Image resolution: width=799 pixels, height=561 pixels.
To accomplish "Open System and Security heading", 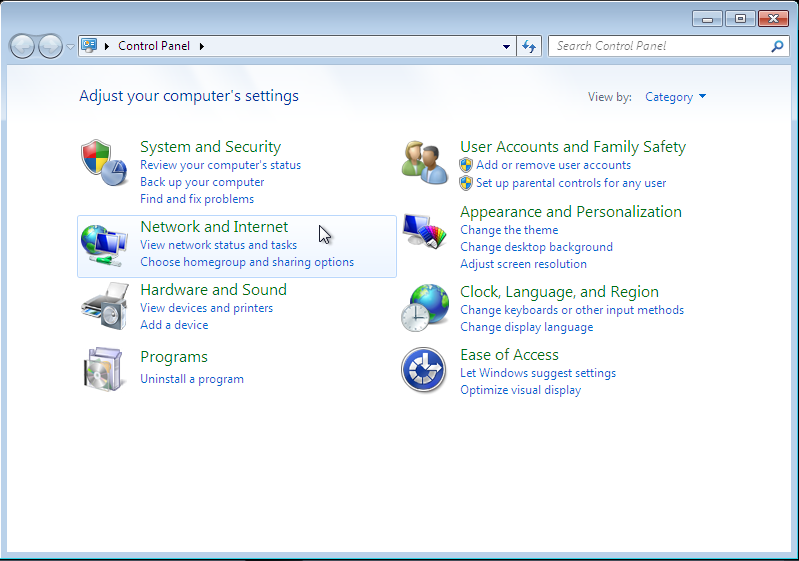I will point(210,147).
